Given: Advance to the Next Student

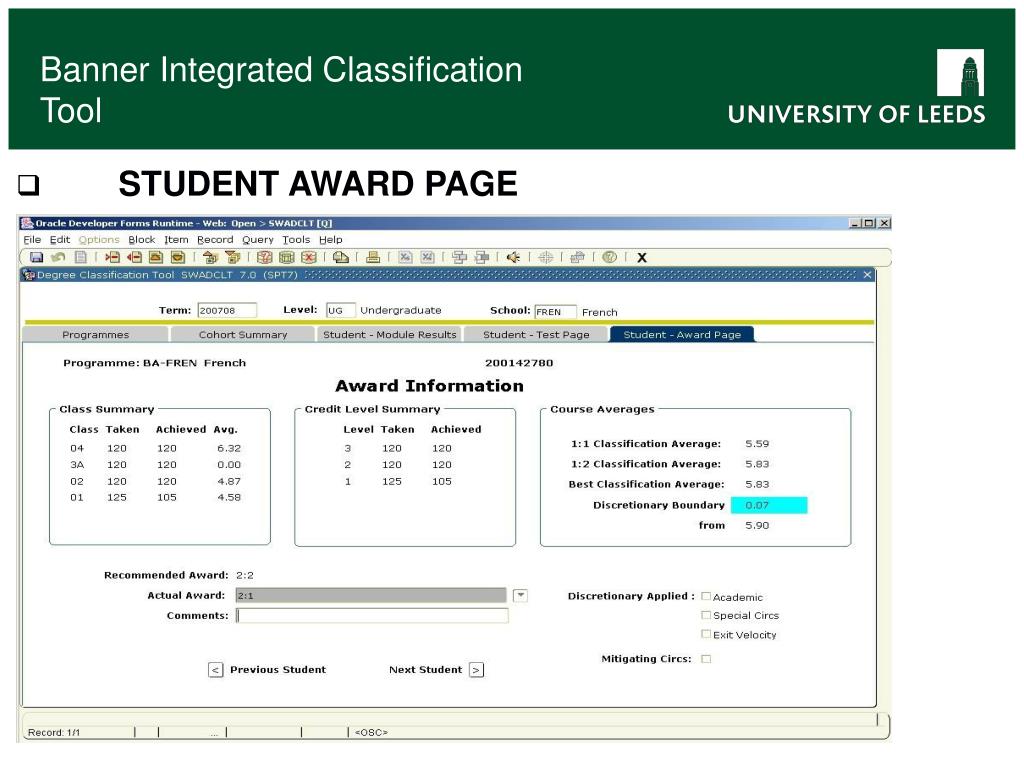Looking at the screenshot, I should point(477,670).
